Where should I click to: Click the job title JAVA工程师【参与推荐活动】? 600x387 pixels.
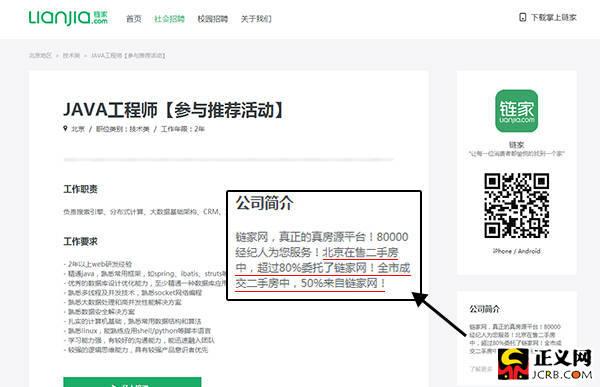(174, 110)
